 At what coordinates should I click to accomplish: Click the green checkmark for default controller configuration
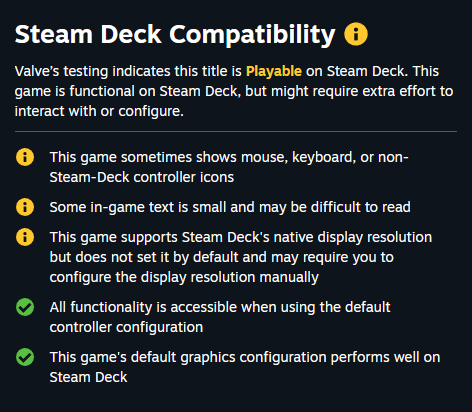(25, 307)
